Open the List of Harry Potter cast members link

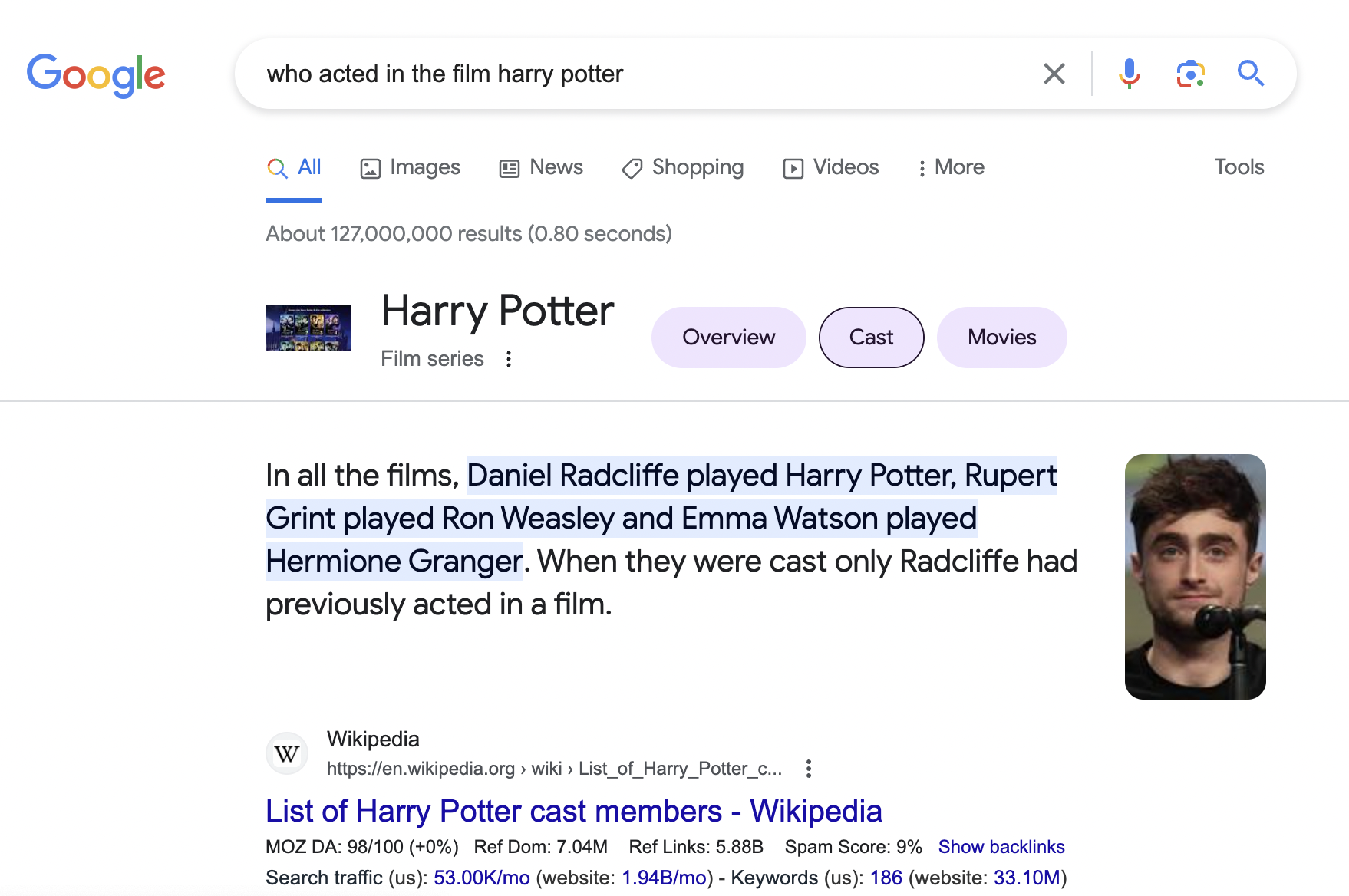click(x=573, y=811)
